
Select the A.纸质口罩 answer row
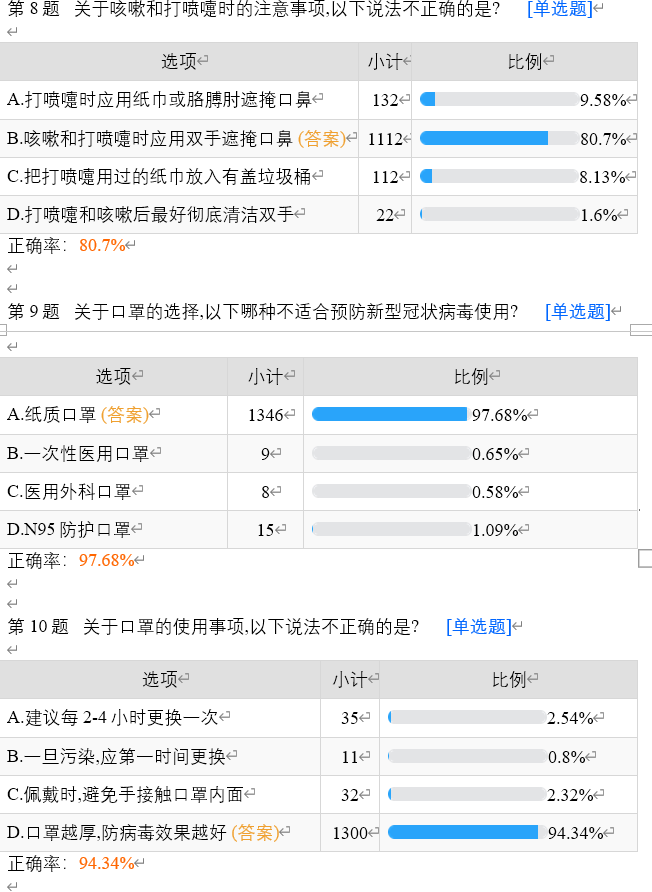[x=76, y=415]
